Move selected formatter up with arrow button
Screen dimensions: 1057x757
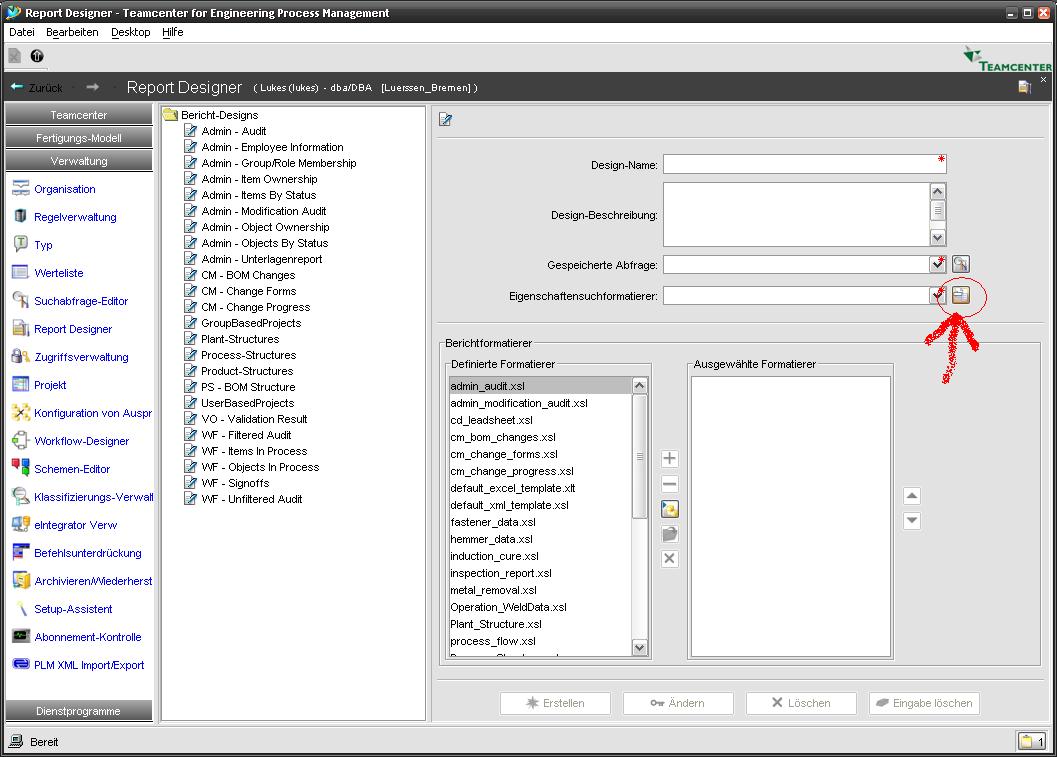point(911,496)
